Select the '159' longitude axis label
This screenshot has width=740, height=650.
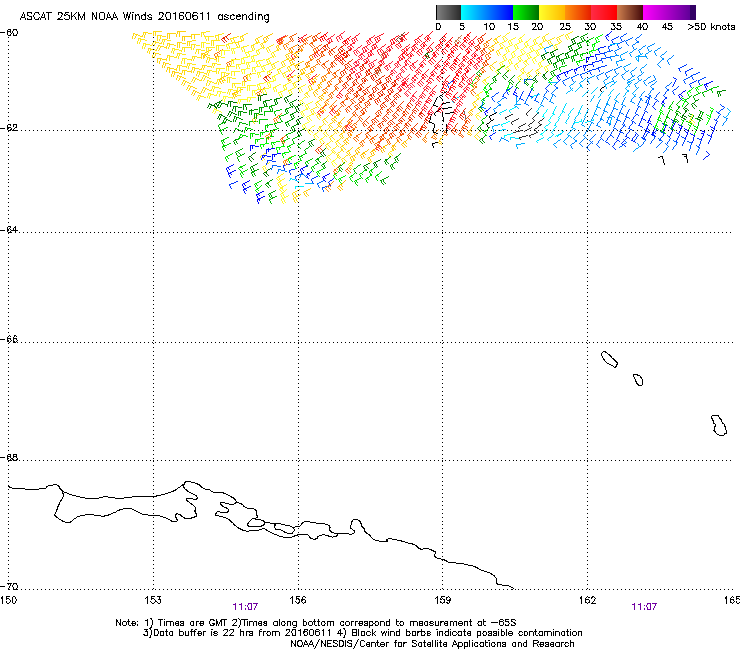click(443, 600)
